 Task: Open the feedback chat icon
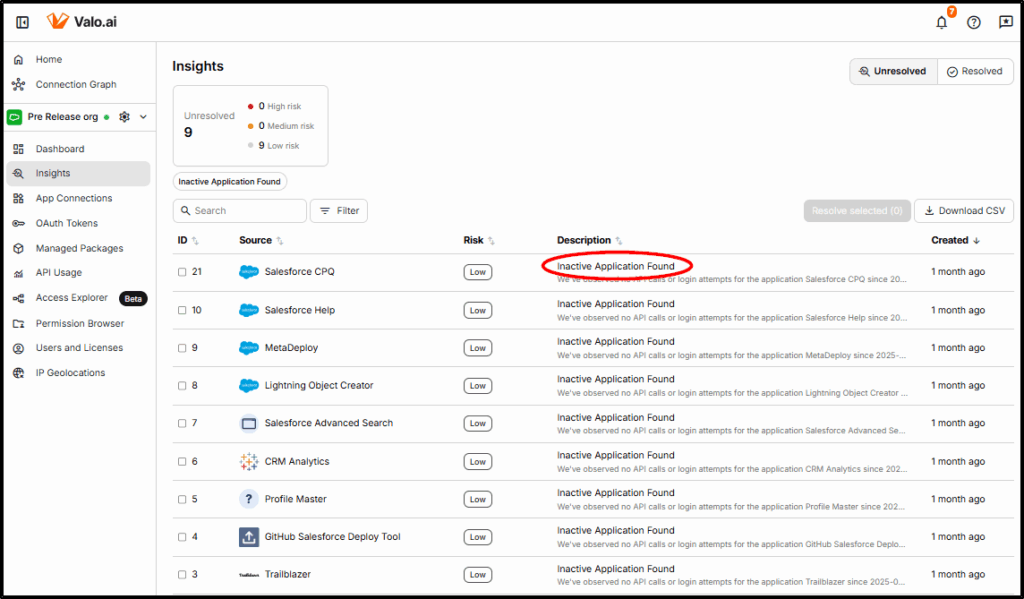[1005, 22]
